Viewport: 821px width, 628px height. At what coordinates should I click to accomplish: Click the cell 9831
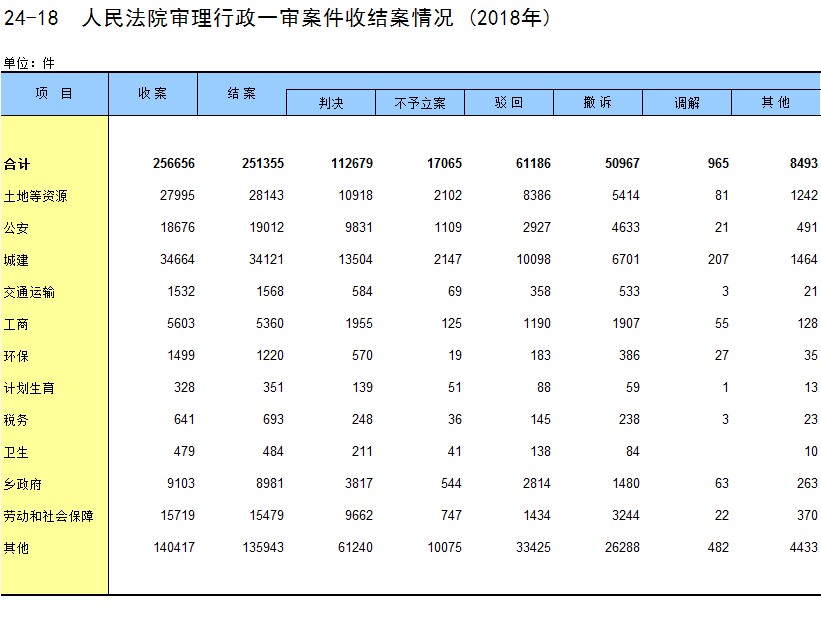(x=359, y=227)
